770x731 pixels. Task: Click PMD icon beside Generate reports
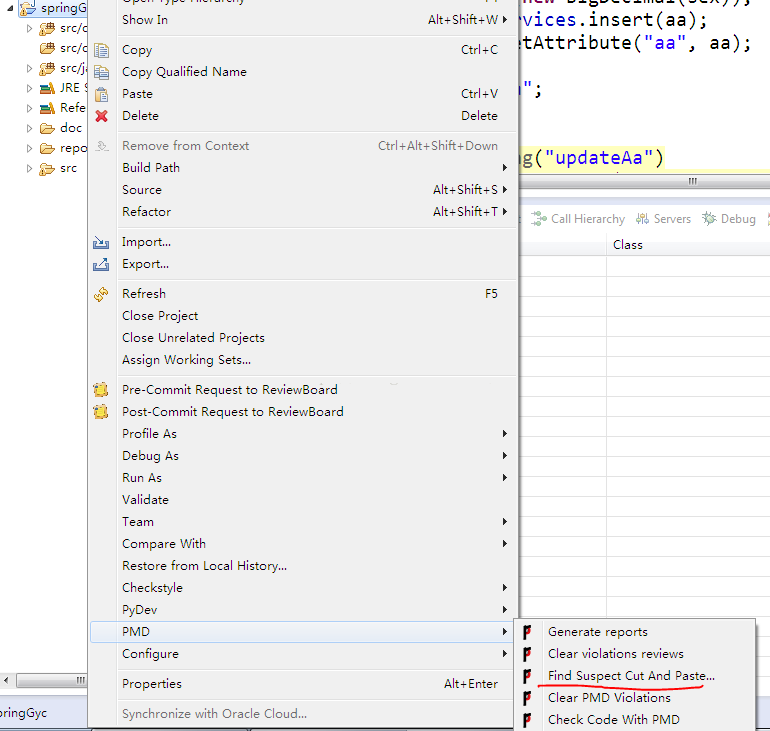(527, 632)
